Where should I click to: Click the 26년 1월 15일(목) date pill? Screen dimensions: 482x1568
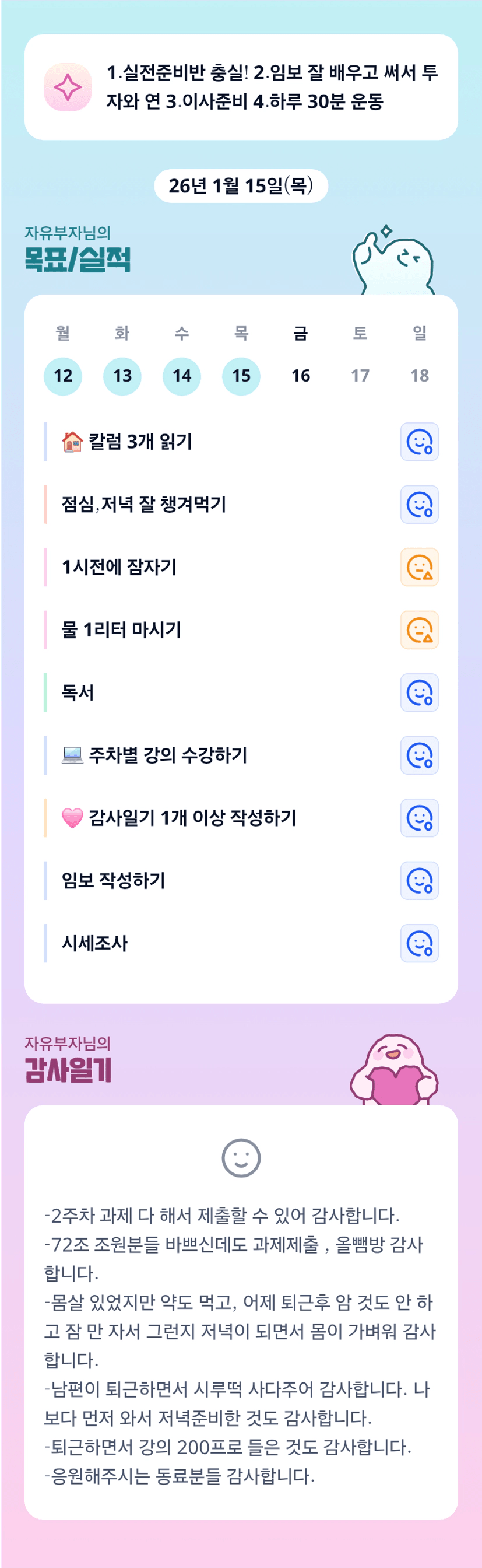pos(241,185)
